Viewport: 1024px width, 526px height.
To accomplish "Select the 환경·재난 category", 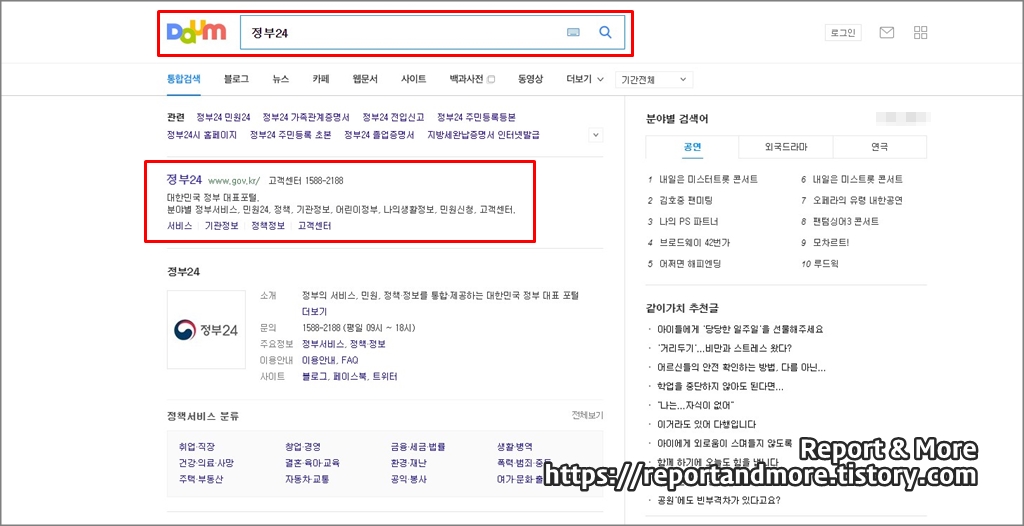I will point(409,463).
